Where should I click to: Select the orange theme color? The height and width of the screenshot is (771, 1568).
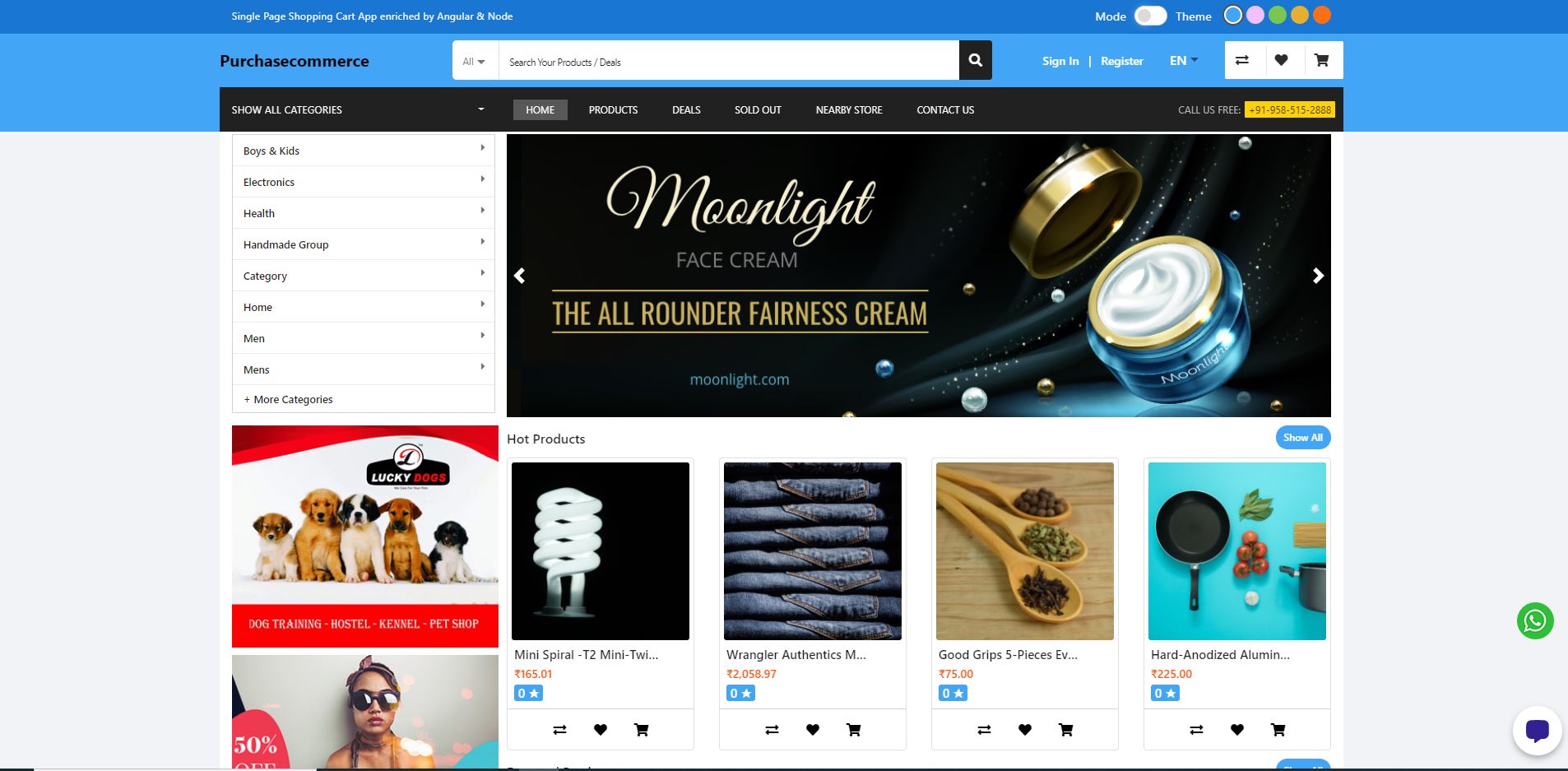click(x=1321, y=15)
